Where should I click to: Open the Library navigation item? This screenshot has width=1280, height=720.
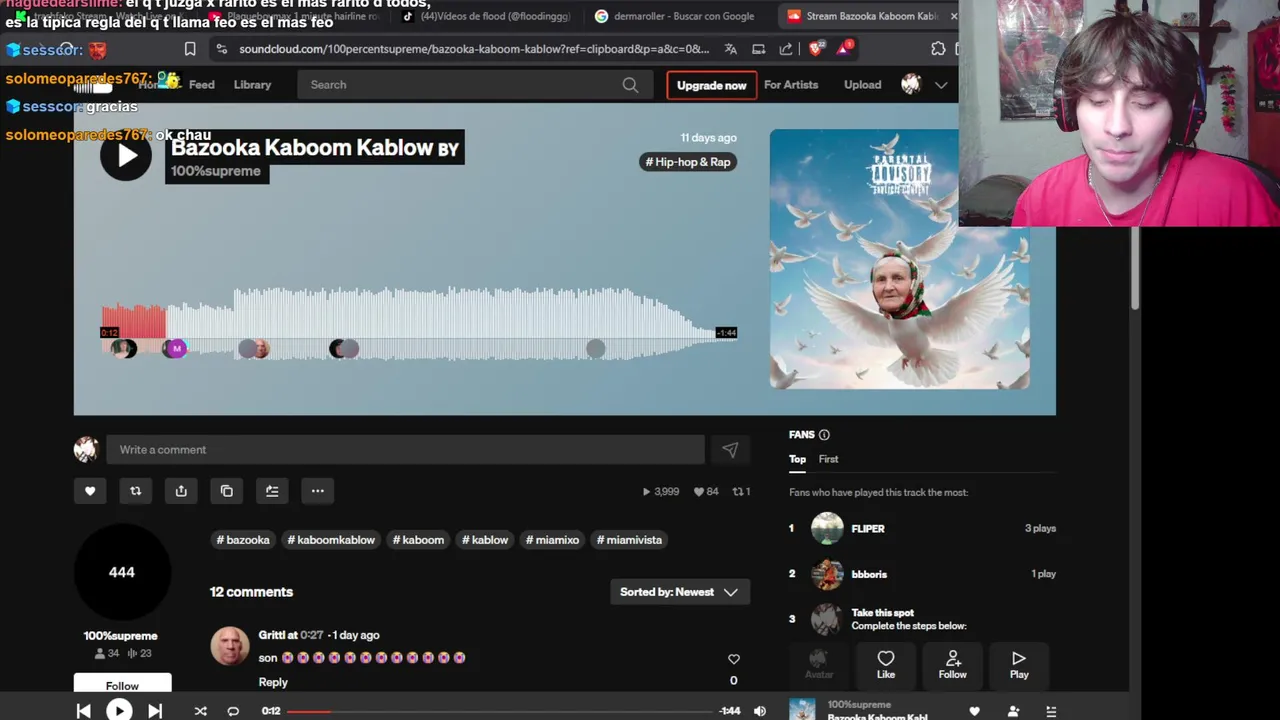click(x=252, y=85)
